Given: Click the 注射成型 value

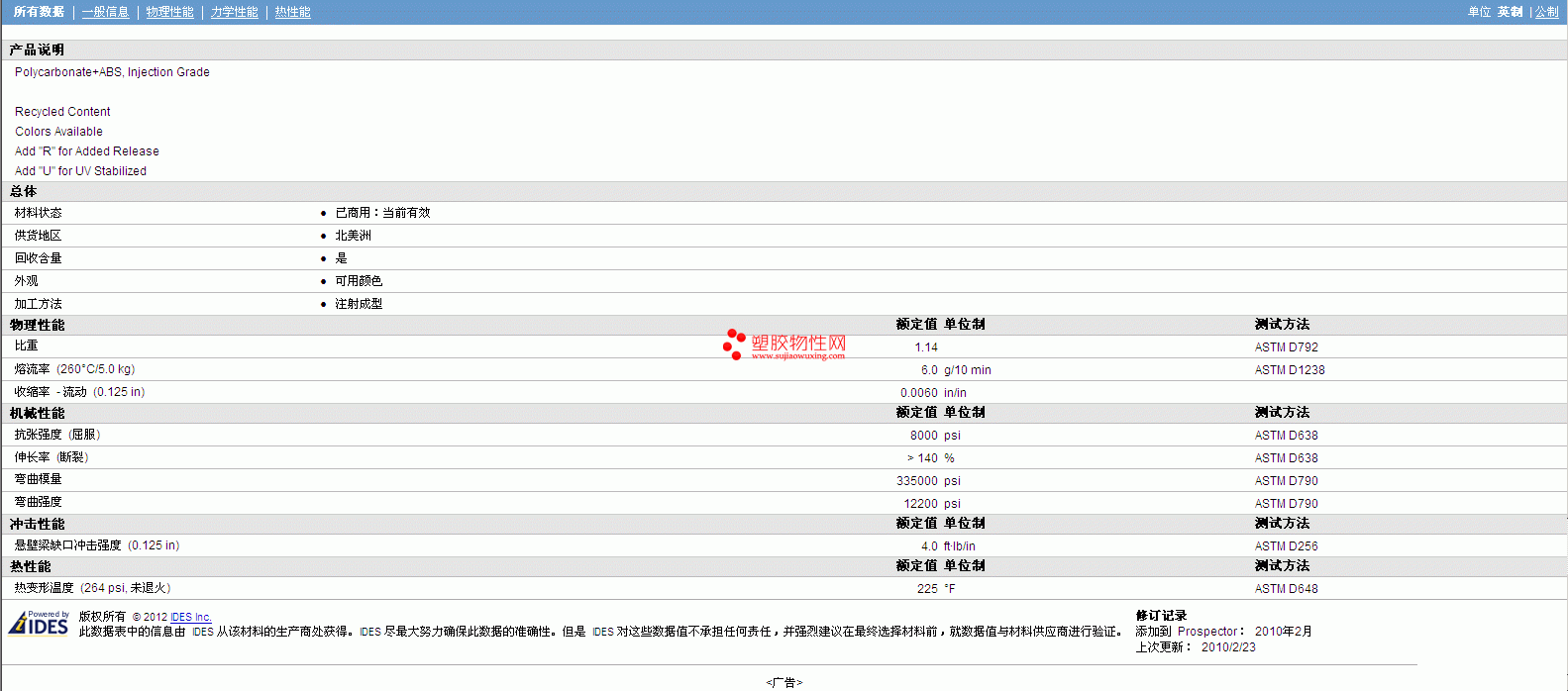Looking at the screenshot, I should [x=359, y=304].
